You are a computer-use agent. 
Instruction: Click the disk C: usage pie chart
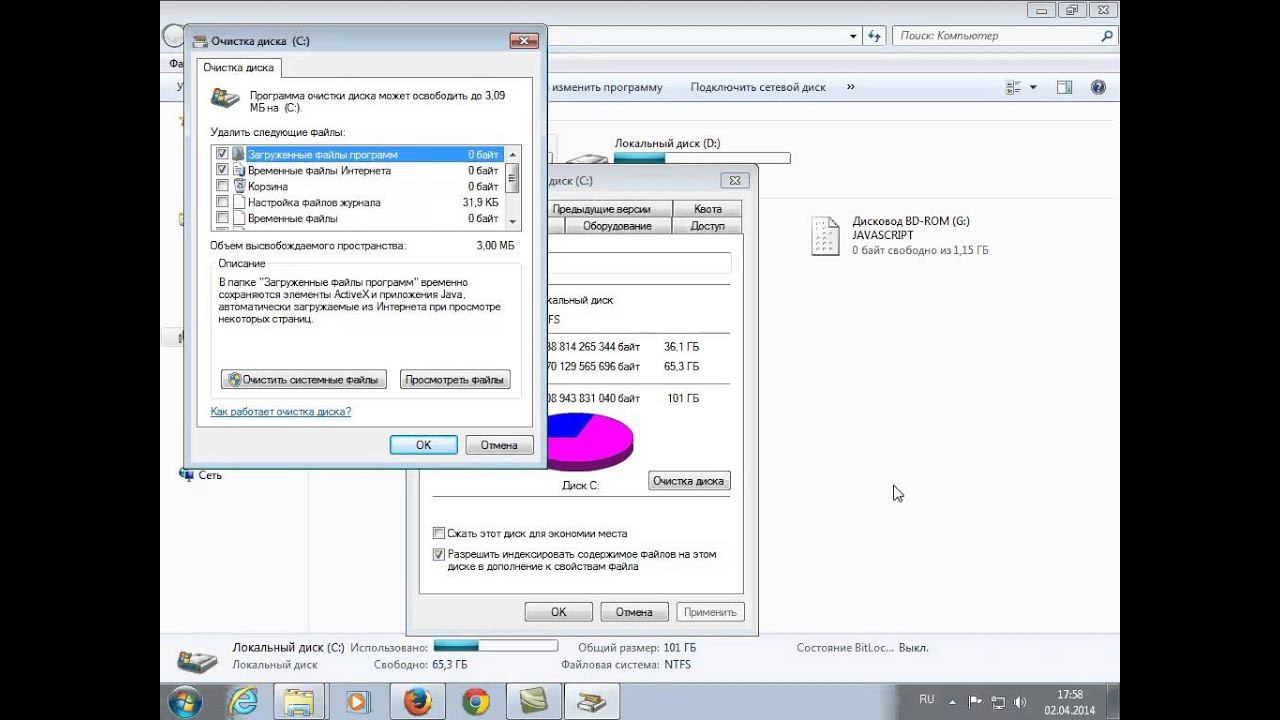pyautogui.click(x=592, y=444)
